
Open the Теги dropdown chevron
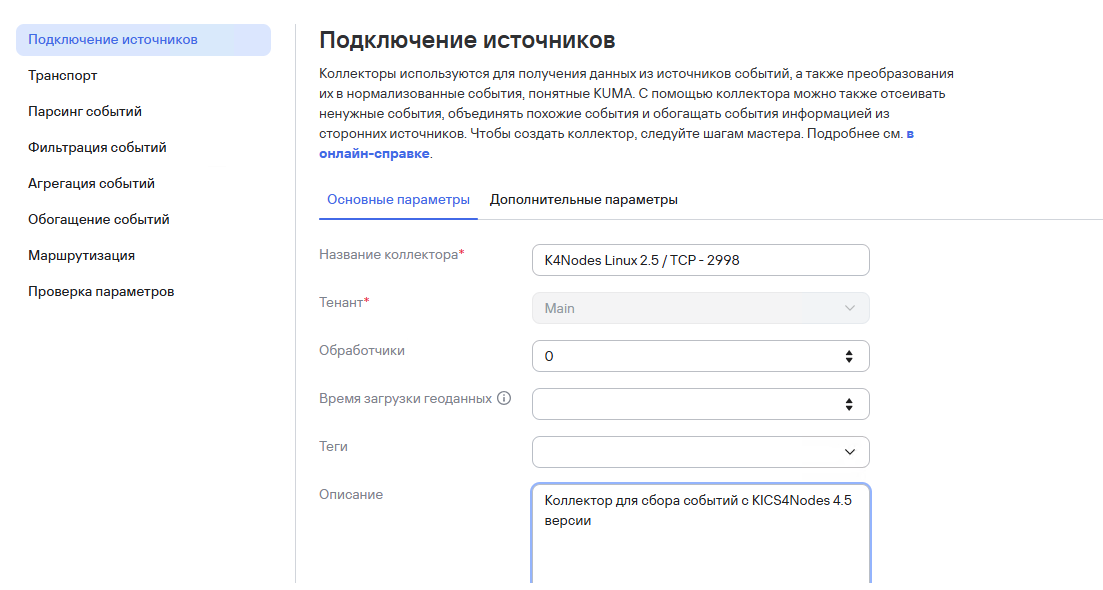(850, 452)
